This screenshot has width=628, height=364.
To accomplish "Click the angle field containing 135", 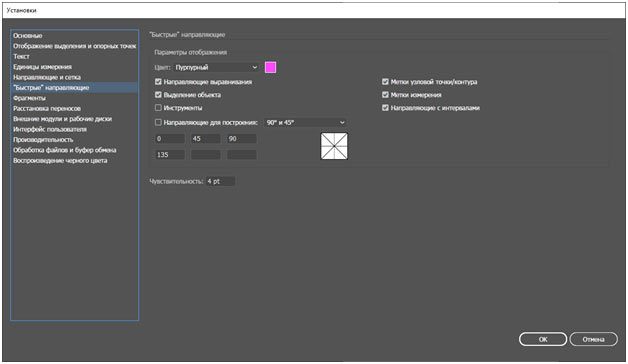I will [170, 155].
